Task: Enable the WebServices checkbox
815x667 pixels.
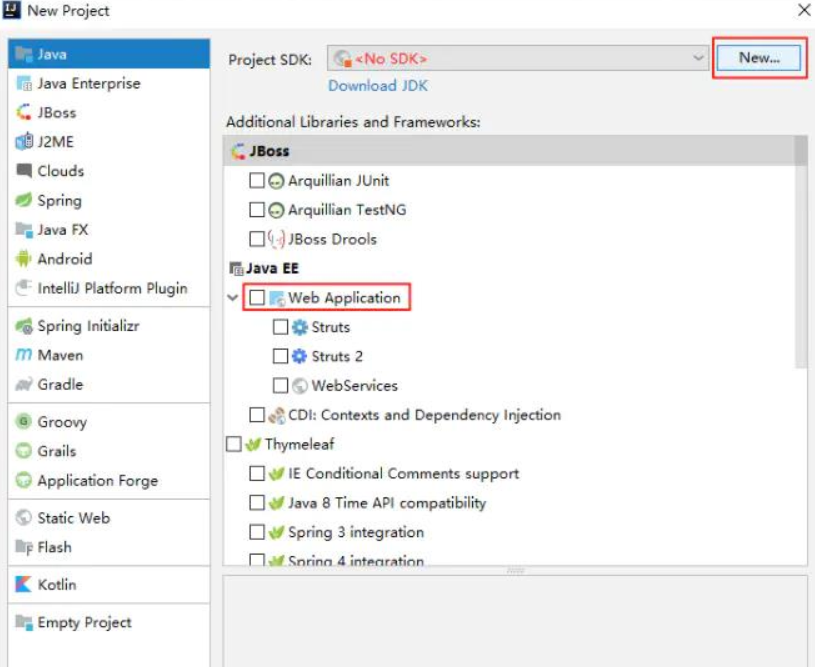Action: coord(280,385)
